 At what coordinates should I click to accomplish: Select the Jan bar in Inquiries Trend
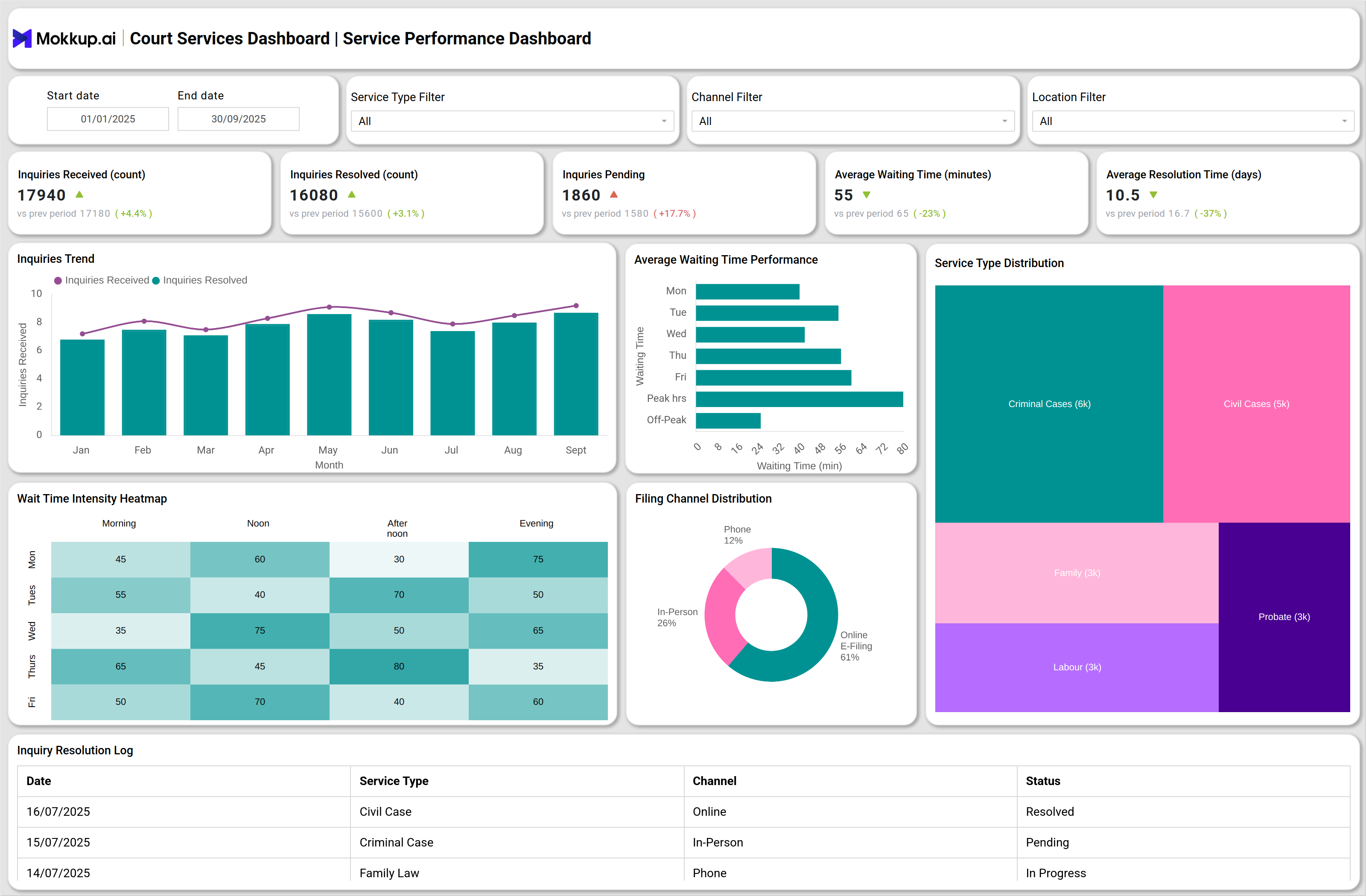[82, 387]
